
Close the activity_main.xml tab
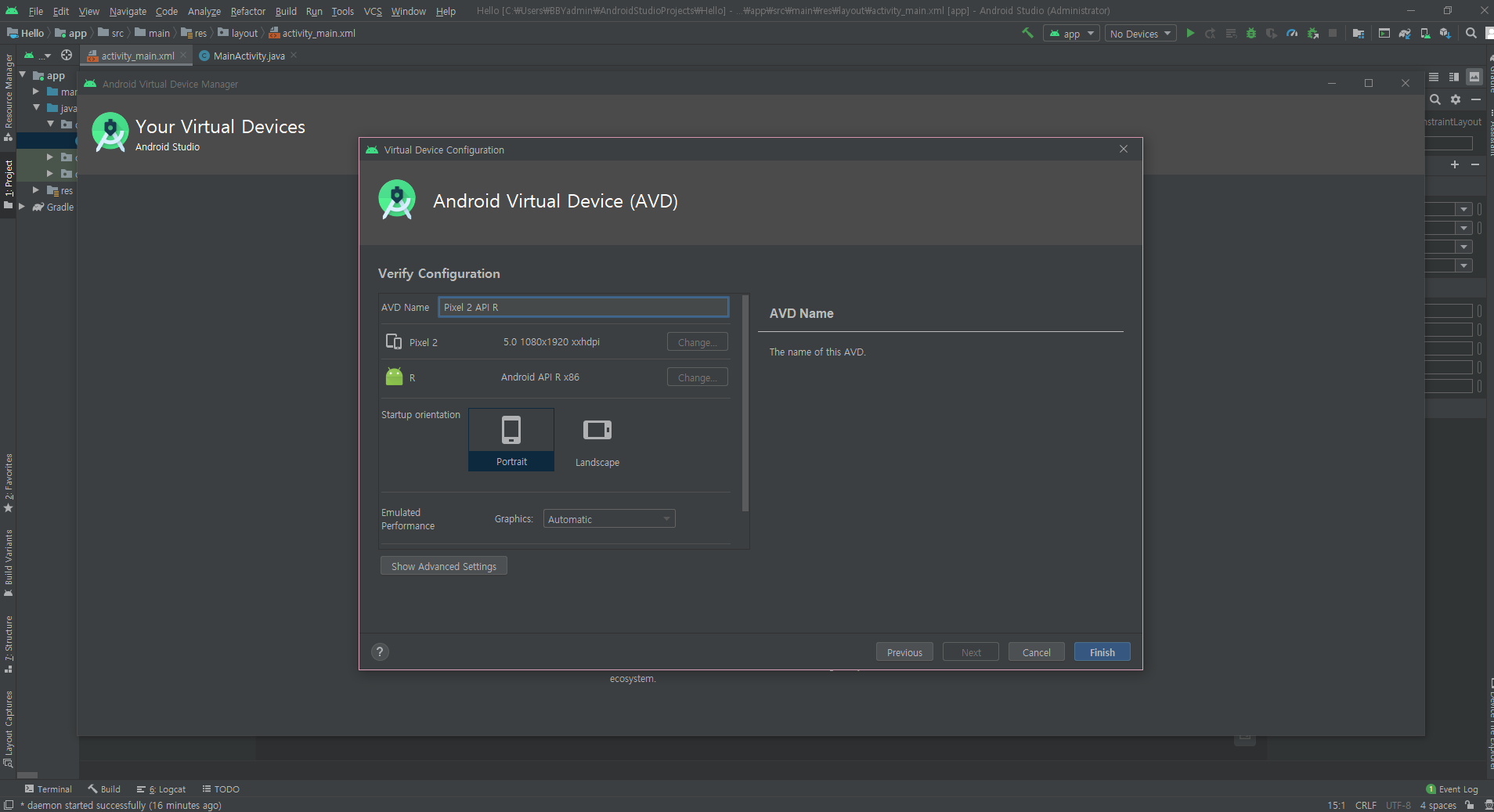click(183, 55)
